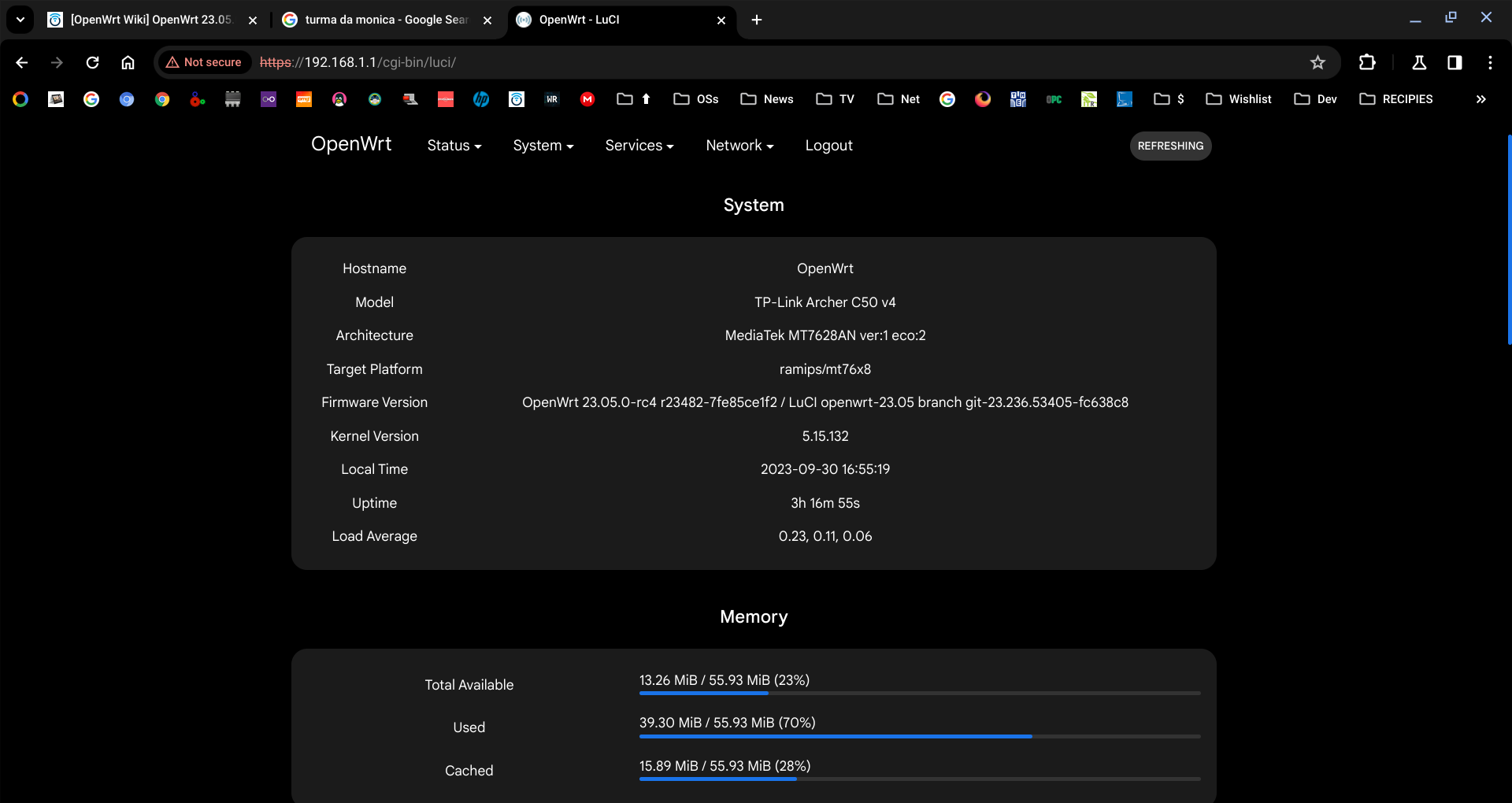The width and height of the screenshot is (1512, 803).
Task: Click the WR bookmark icon
Action: click(551, 98)
